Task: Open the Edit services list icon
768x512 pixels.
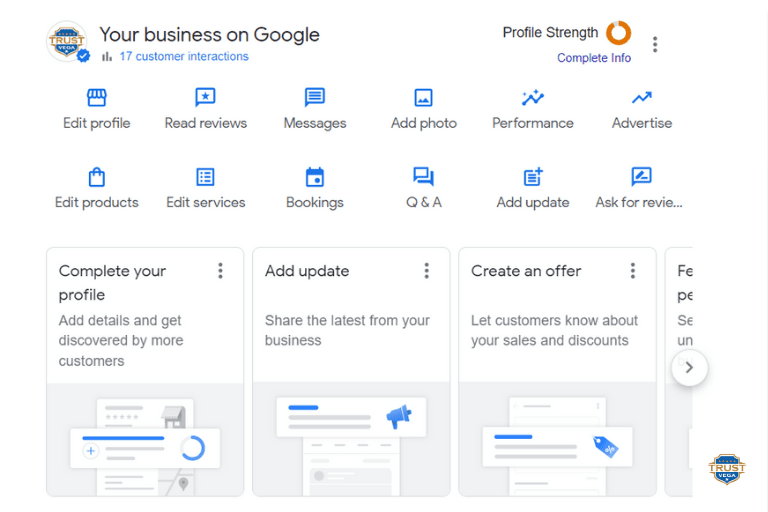Action: pyautogui.click(x=205, y=177)
